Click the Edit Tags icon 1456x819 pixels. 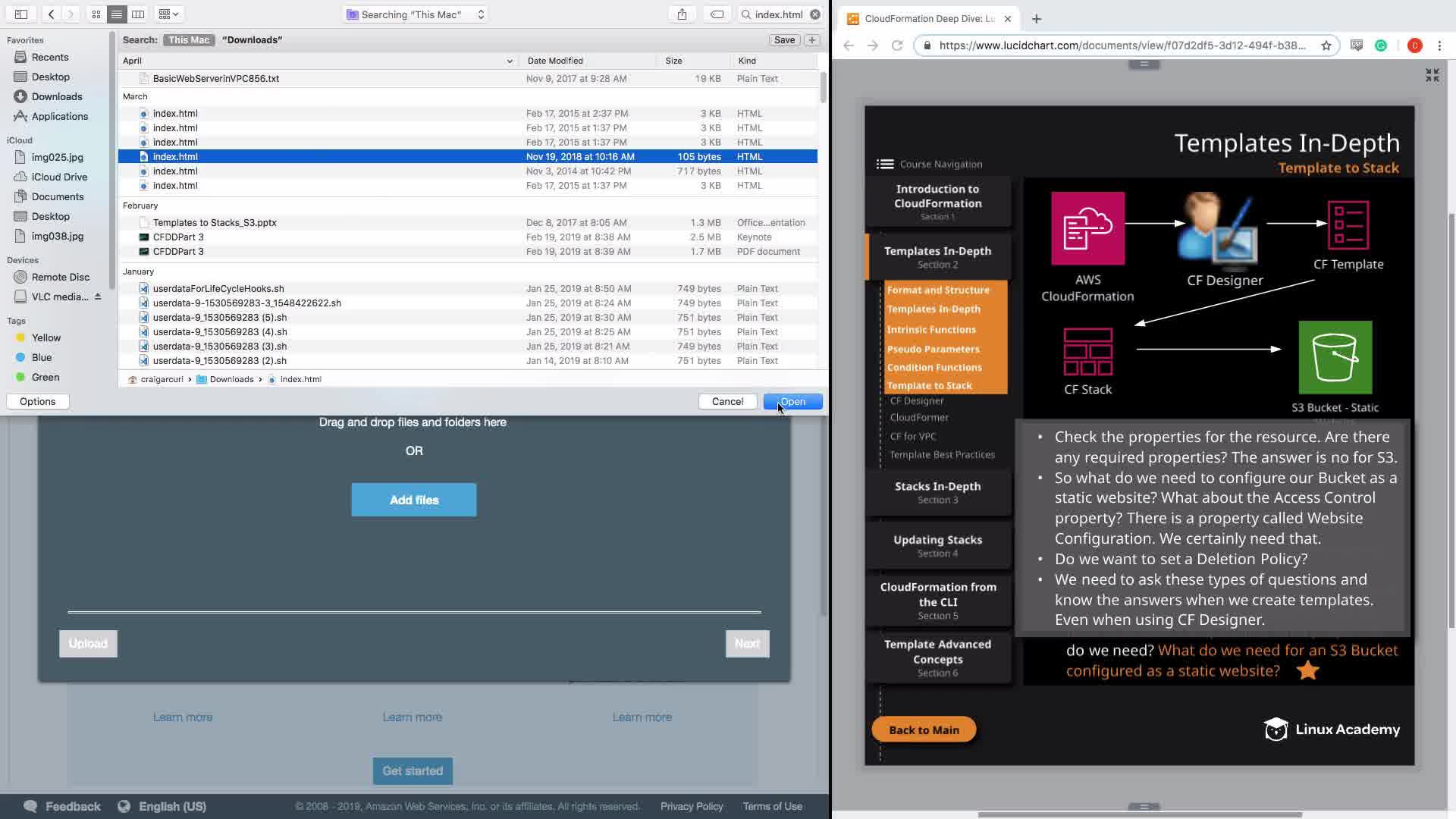click(717, 14)
